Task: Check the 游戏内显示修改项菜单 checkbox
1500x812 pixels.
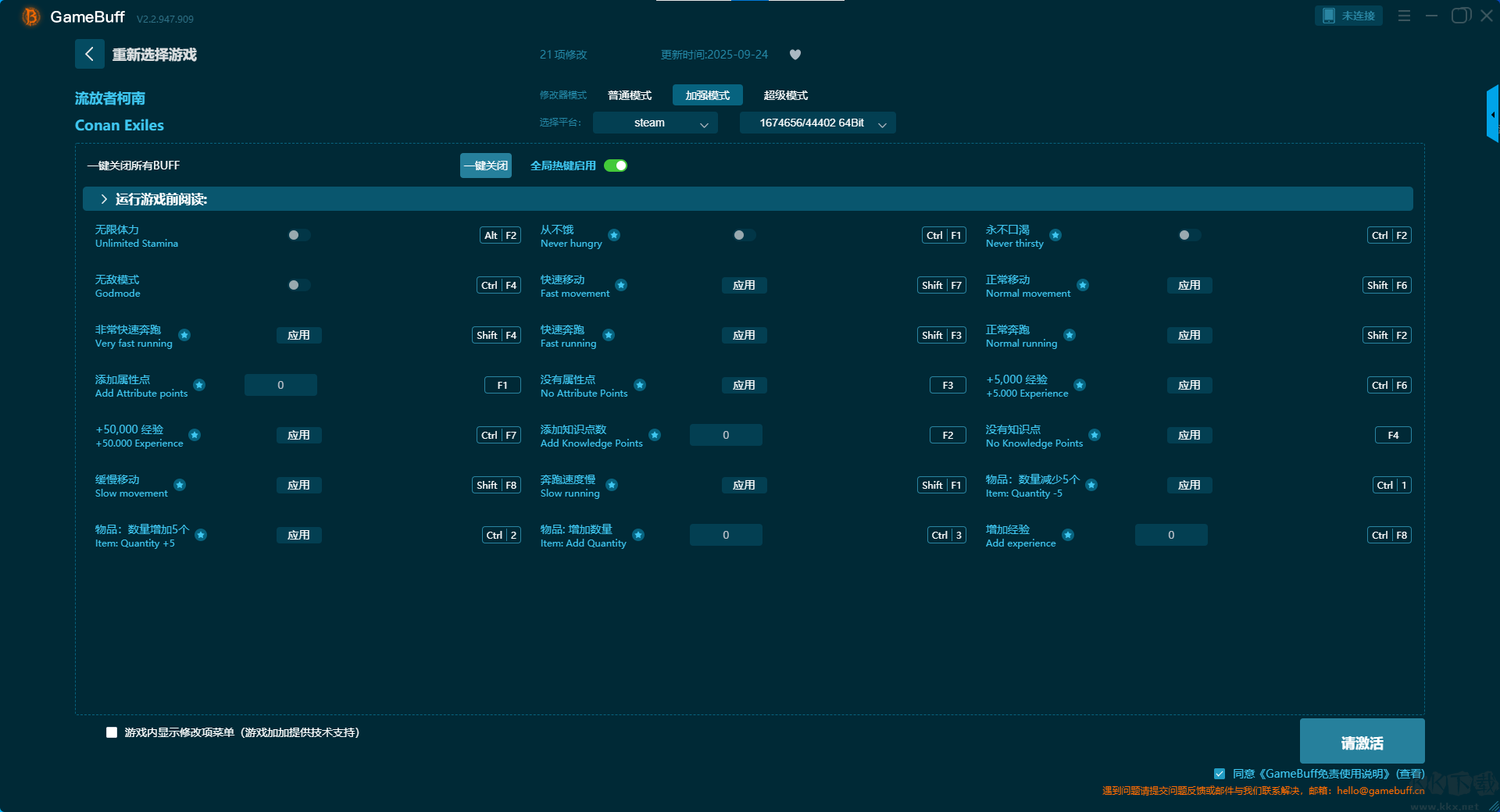Action: click(x=112, y=732)
